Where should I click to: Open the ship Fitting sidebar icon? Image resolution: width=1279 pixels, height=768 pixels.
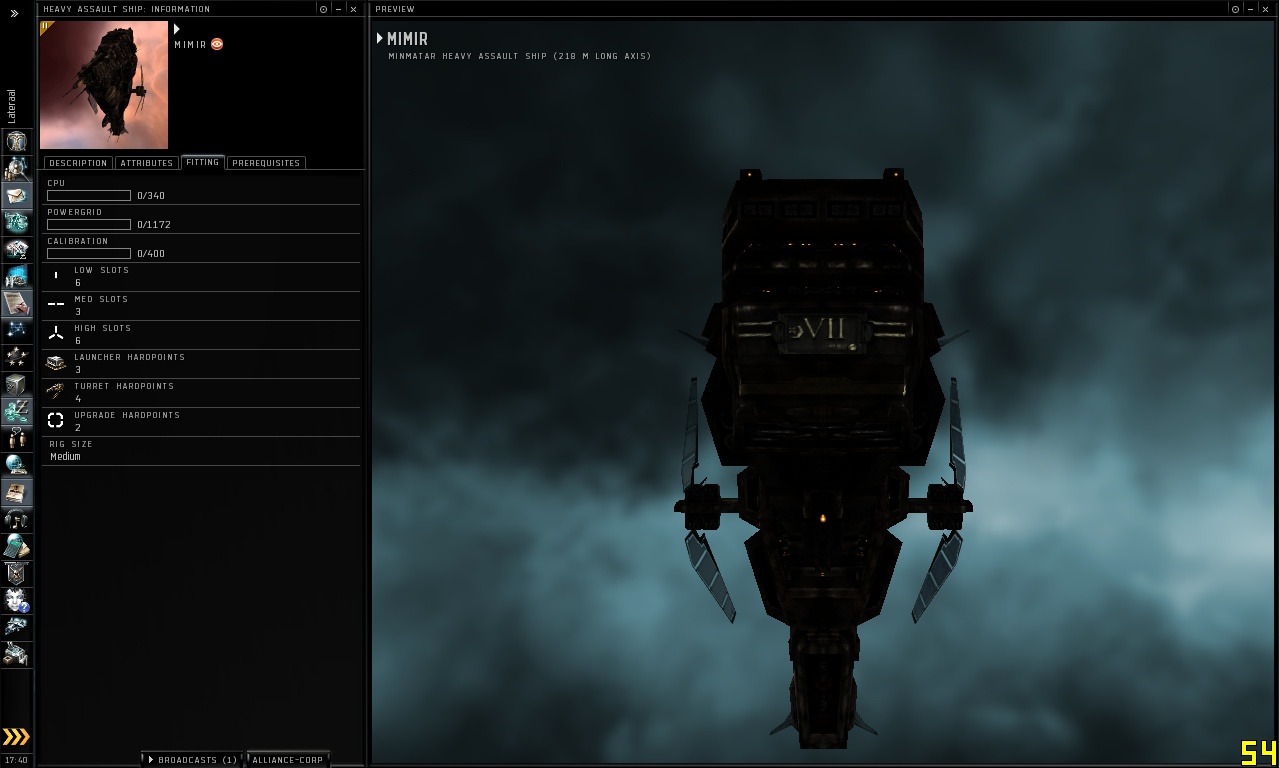click(x=16, y=222)
